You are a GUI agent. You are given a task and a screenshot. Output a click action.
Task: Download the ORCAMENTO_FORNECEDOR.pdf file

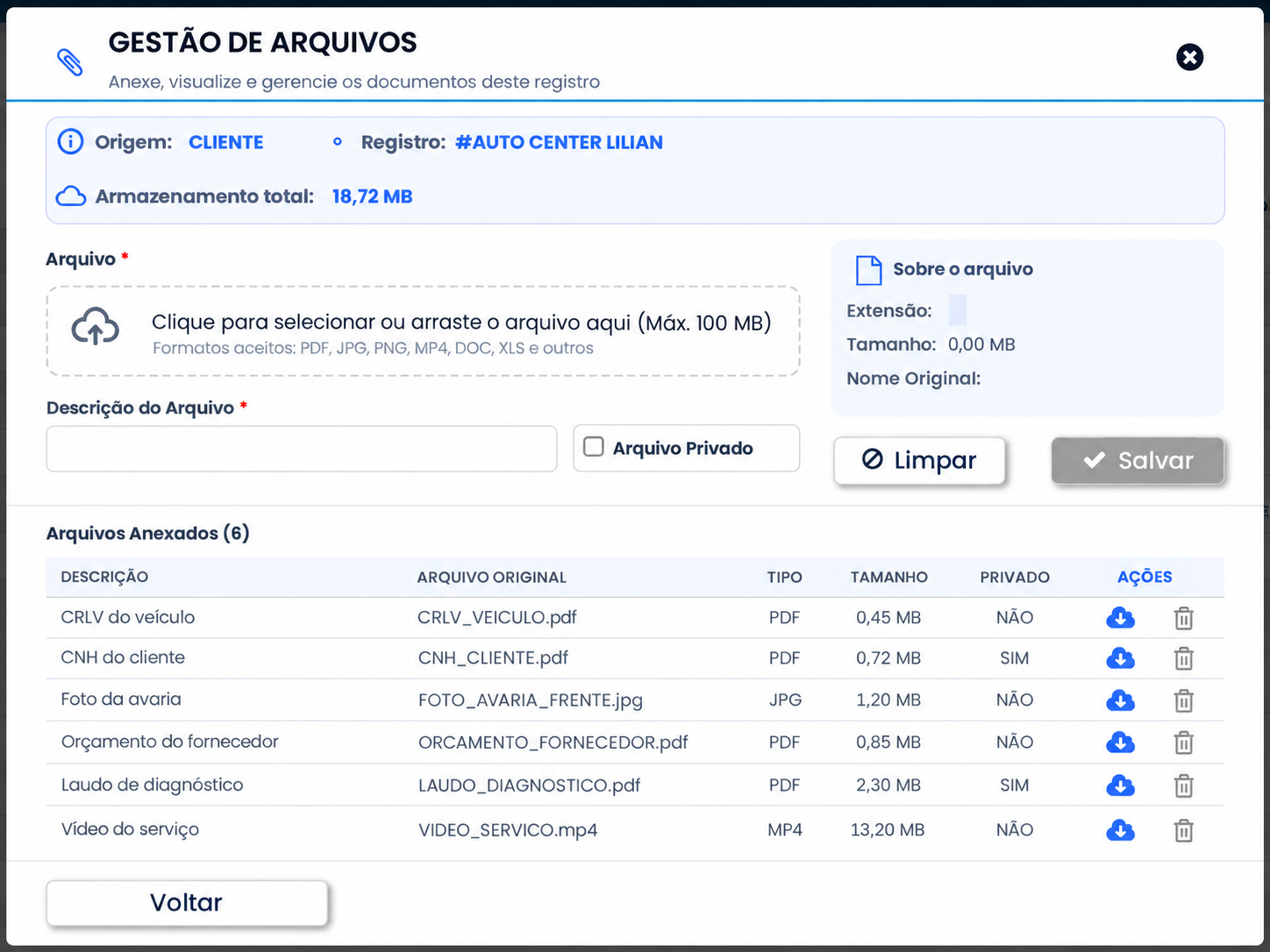1120,742
